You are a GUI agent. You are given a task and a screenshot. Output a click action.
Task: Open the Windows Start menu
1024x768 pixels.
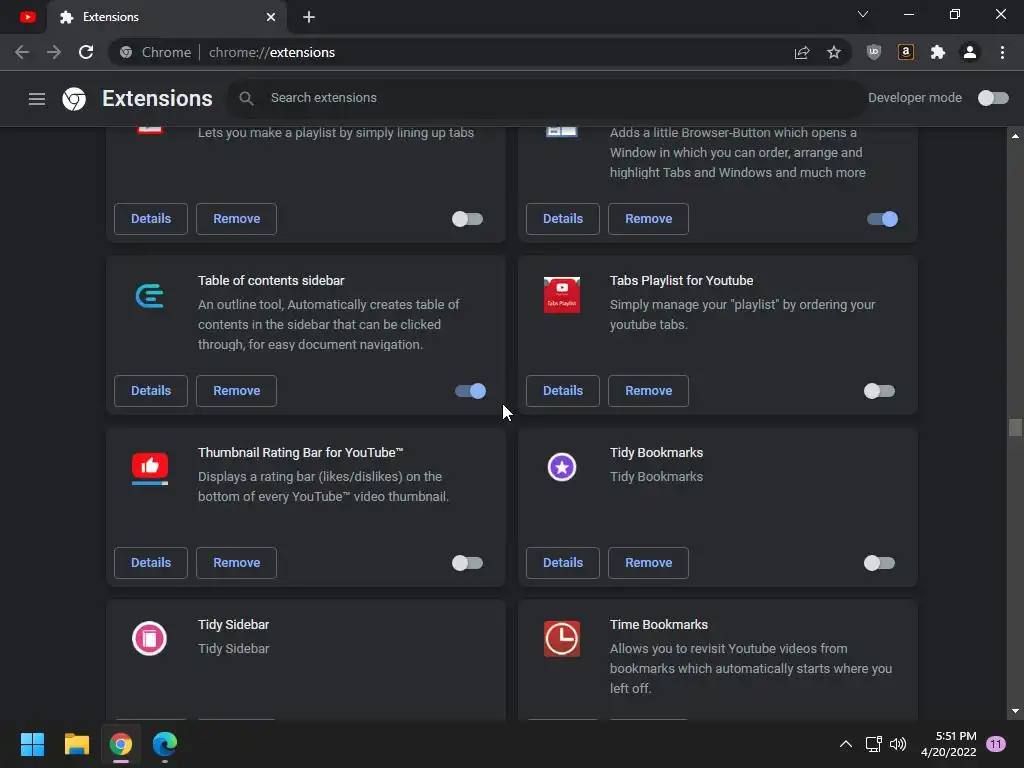(32, 744)
